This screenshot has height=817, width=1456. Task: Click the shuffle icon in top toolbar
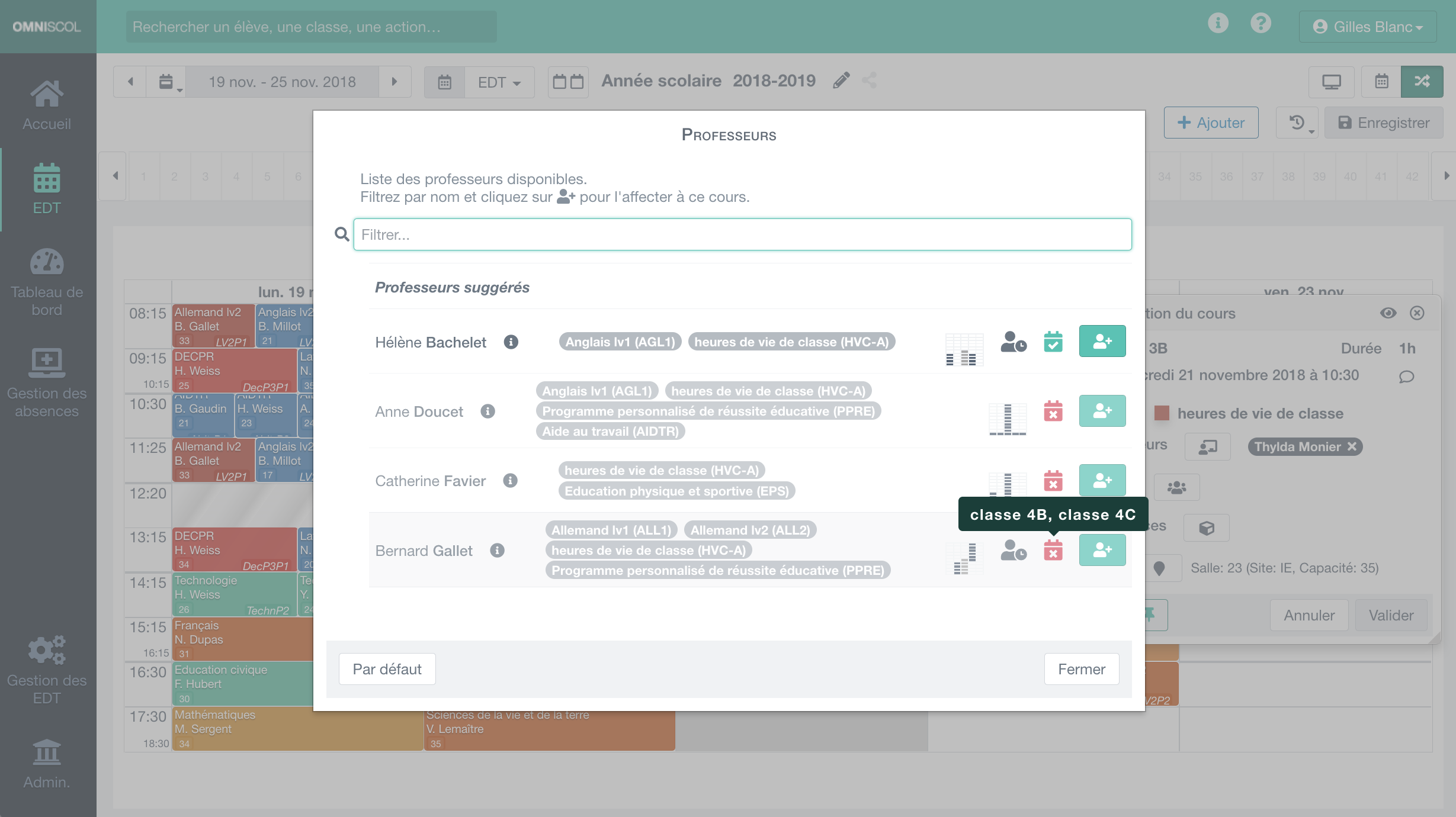pos(1422,82)
